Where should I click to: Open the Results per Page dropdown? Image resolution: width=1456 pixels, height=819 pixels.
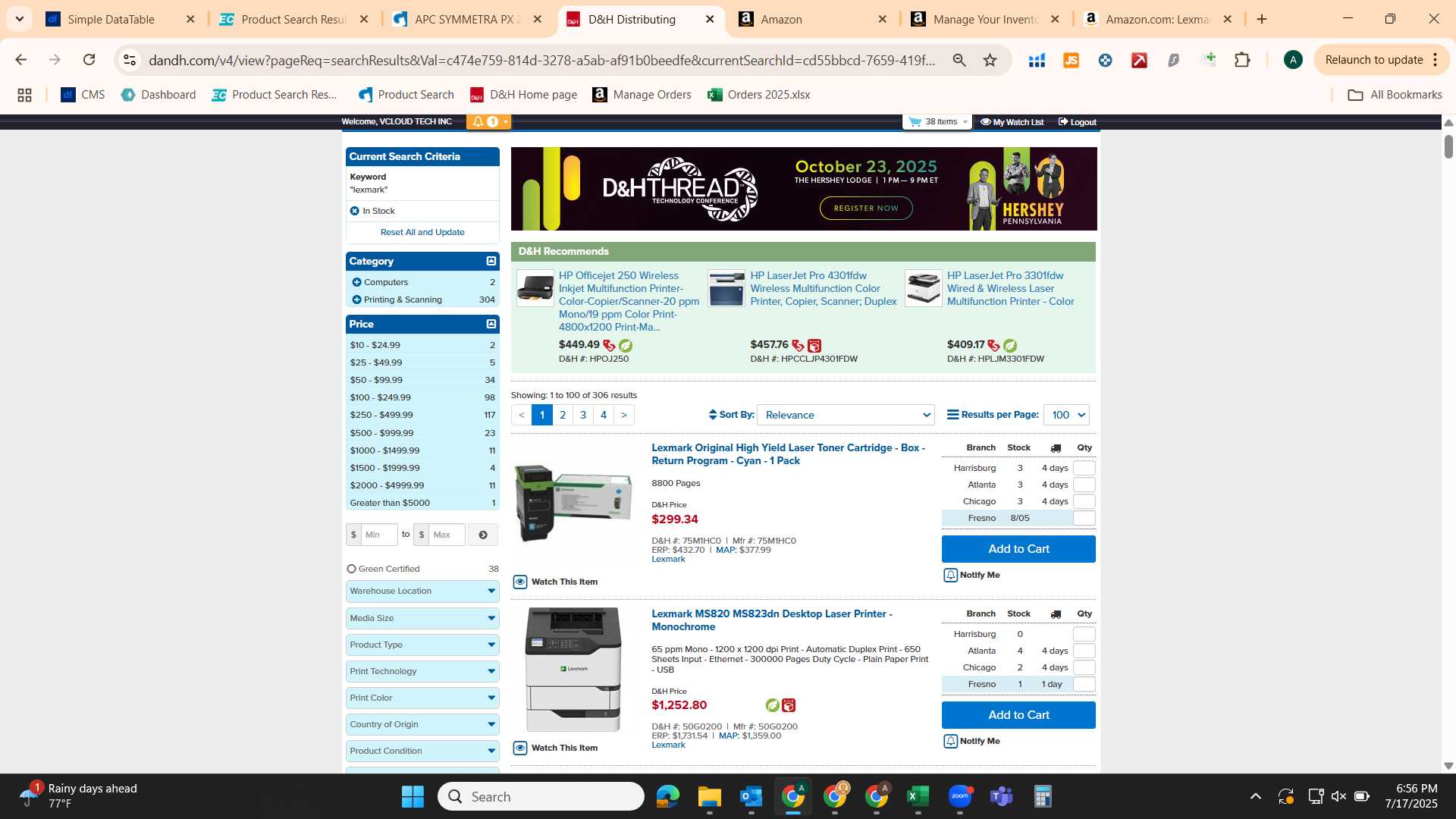click(x=1066, y=415)
